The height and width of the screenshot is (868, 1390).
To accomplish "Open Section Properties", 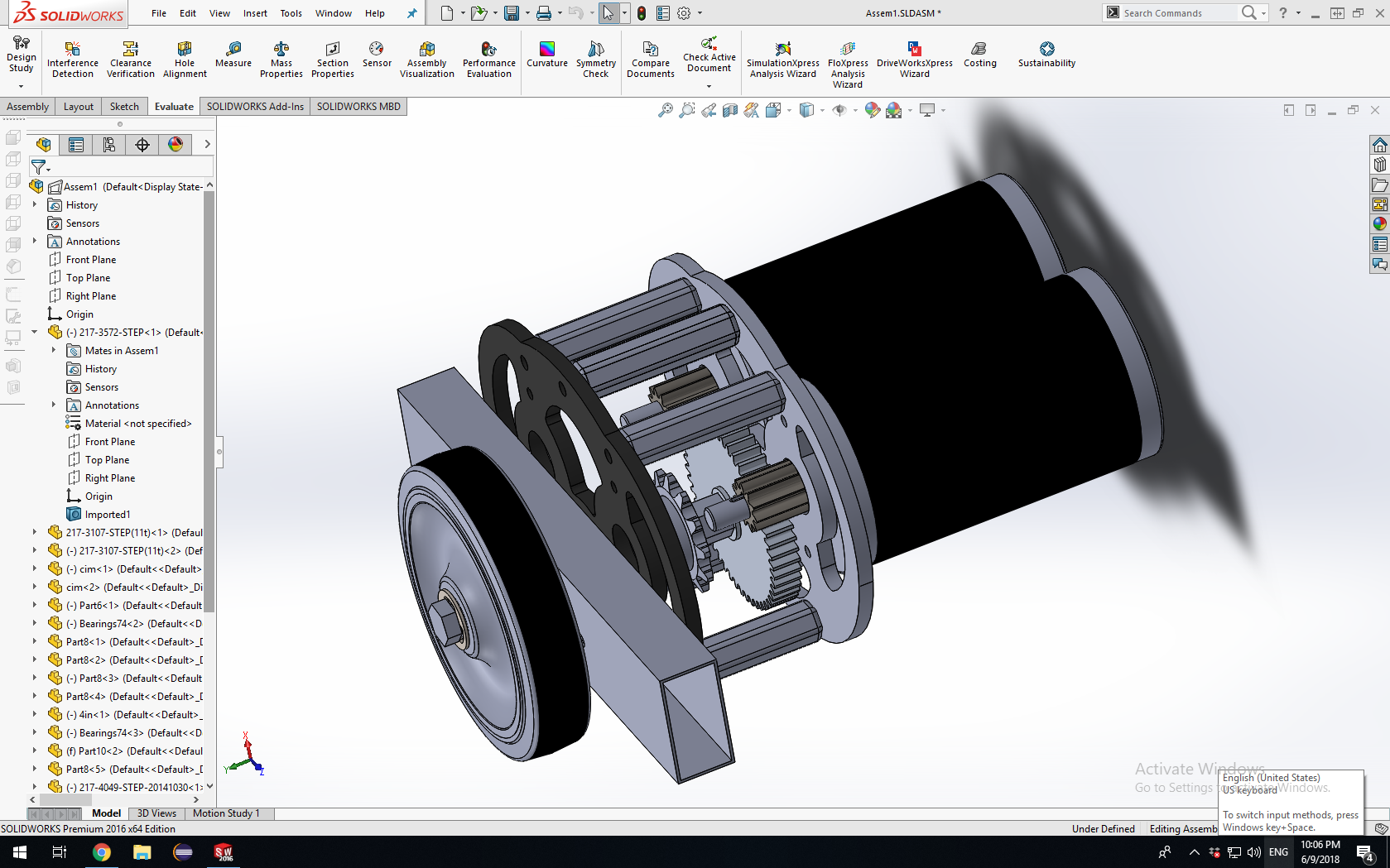I will point(333,60).
